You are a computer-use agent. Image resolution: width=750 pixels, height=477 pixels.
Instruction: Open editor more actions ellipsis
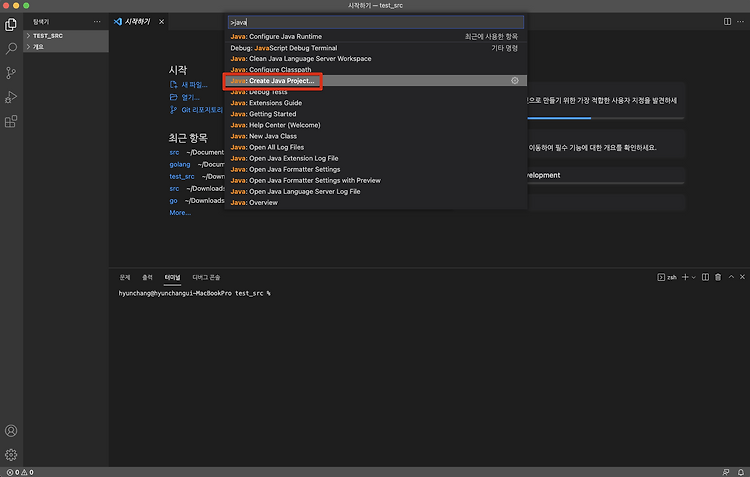pos(740,22)
